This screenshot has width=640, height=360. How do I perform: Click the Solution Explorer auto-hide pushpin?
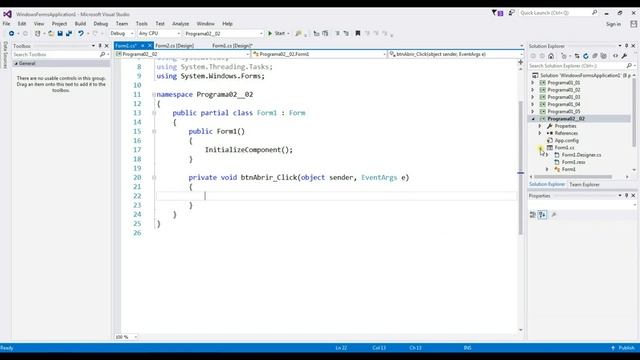tap(627, 46)
